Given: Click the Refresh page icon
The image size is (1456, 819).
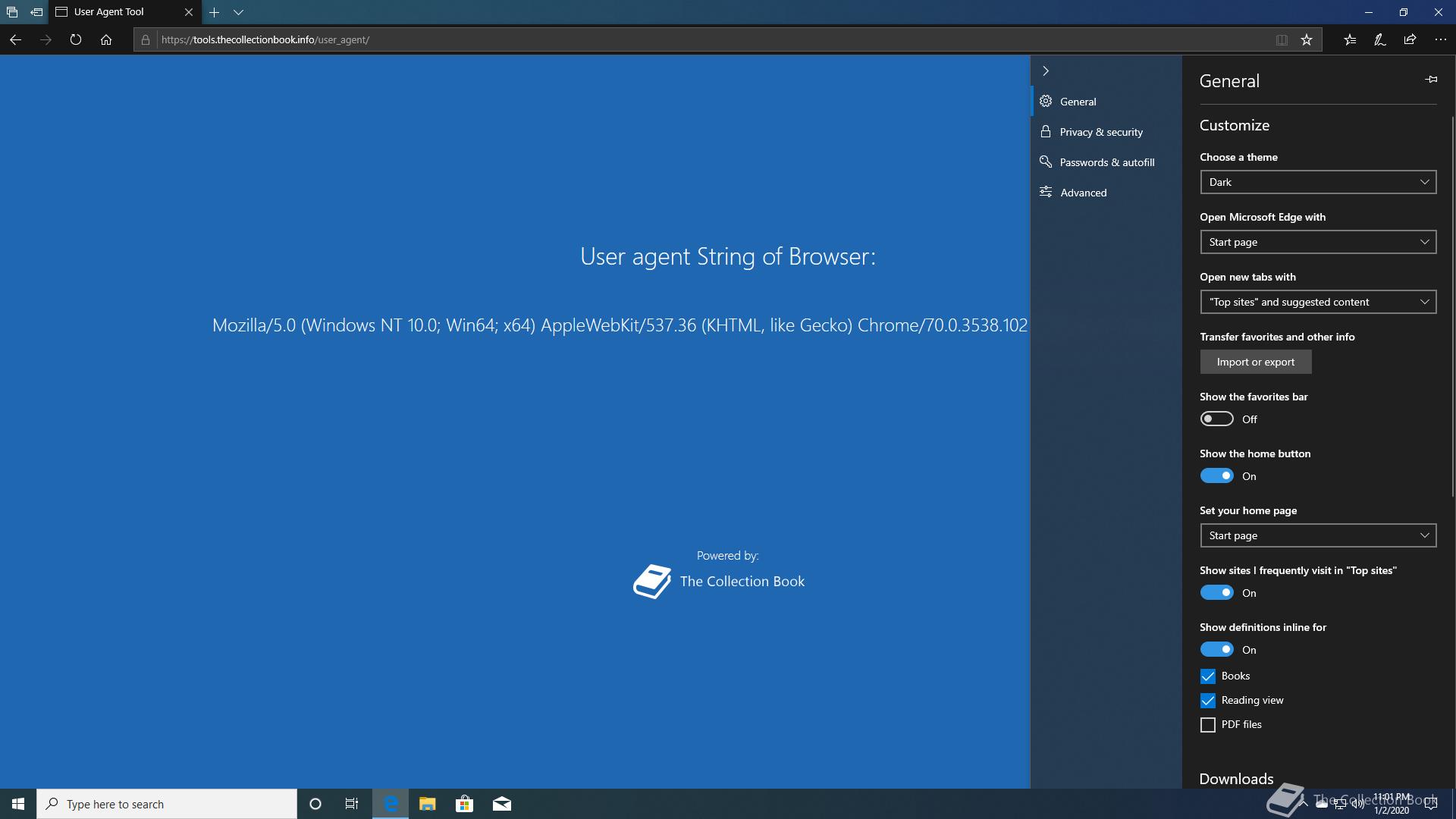Looking at the screenshot, I should click(75, 39).
